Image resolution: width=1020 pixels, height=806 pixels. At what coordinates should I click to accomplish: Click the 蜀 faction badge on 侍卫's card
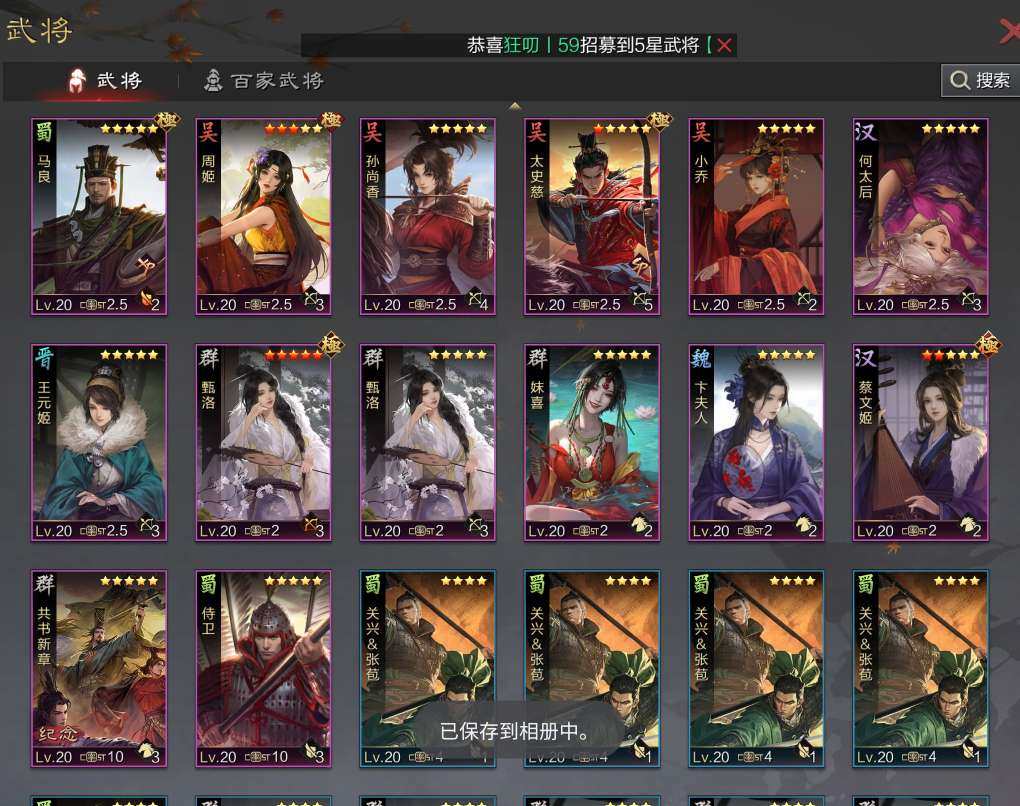(208, 584)
